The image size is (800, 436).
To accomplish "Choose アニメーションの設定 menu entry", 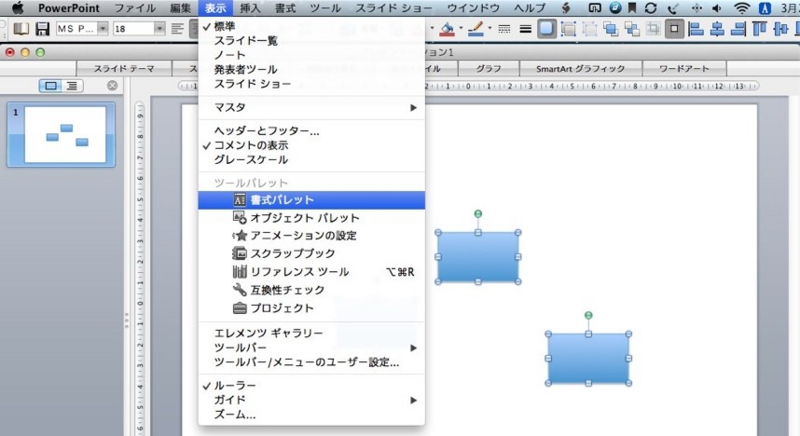I will pos(311,236).
